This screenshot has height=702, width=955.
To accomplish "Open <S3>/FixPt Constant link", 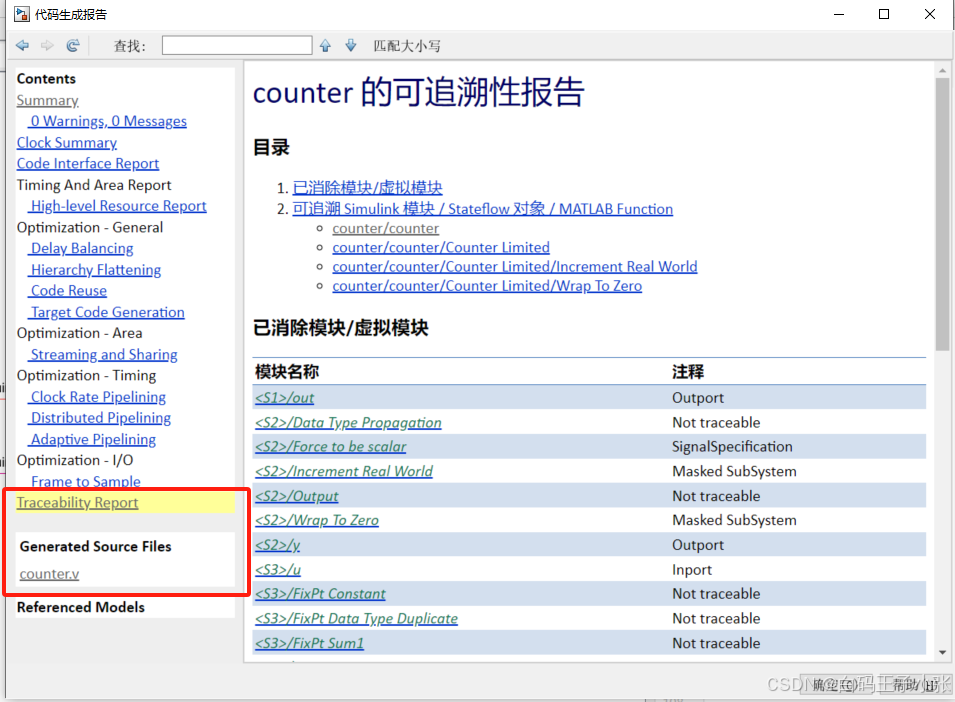I will [320, 594].
